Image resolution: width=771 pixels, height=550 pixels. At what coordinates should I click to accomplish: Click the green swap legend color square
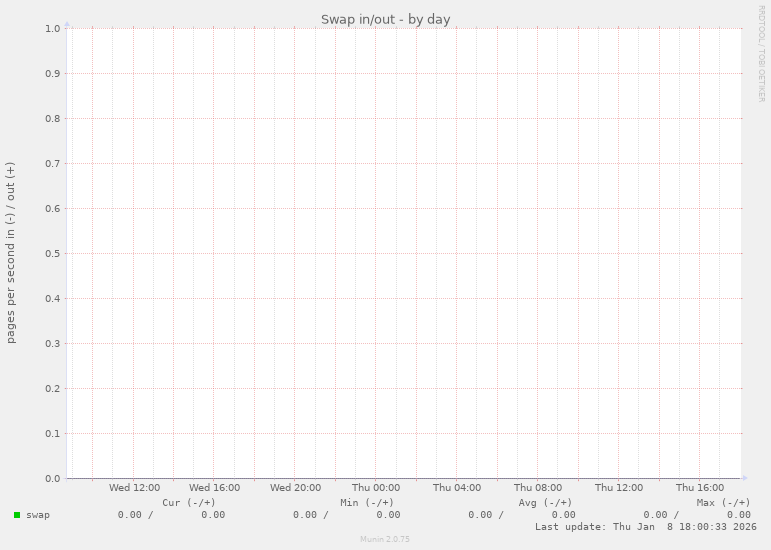click(x=17, y=515)
